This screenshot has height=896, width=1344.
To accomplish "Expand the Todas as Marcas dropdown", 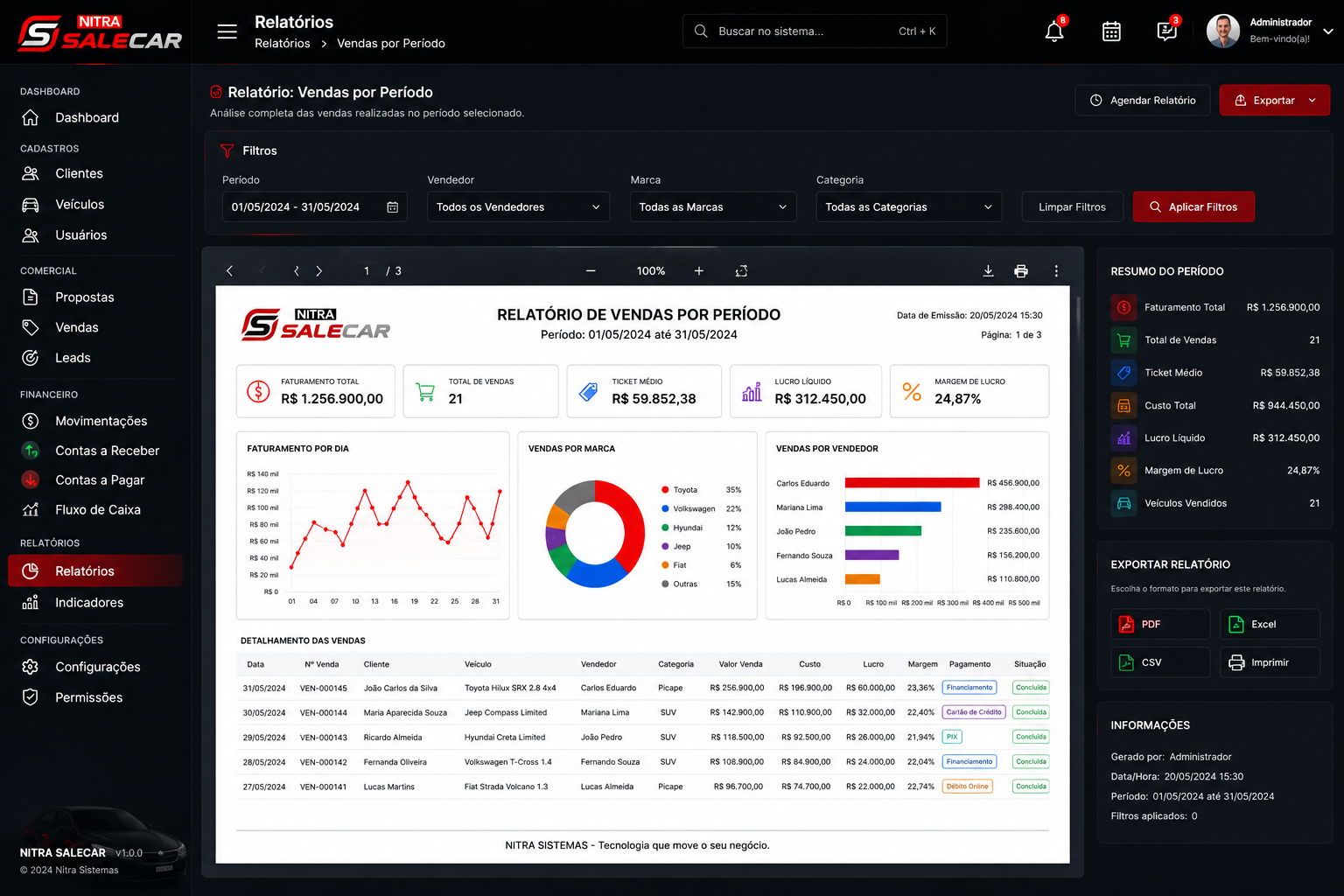I will coord(713,207).
